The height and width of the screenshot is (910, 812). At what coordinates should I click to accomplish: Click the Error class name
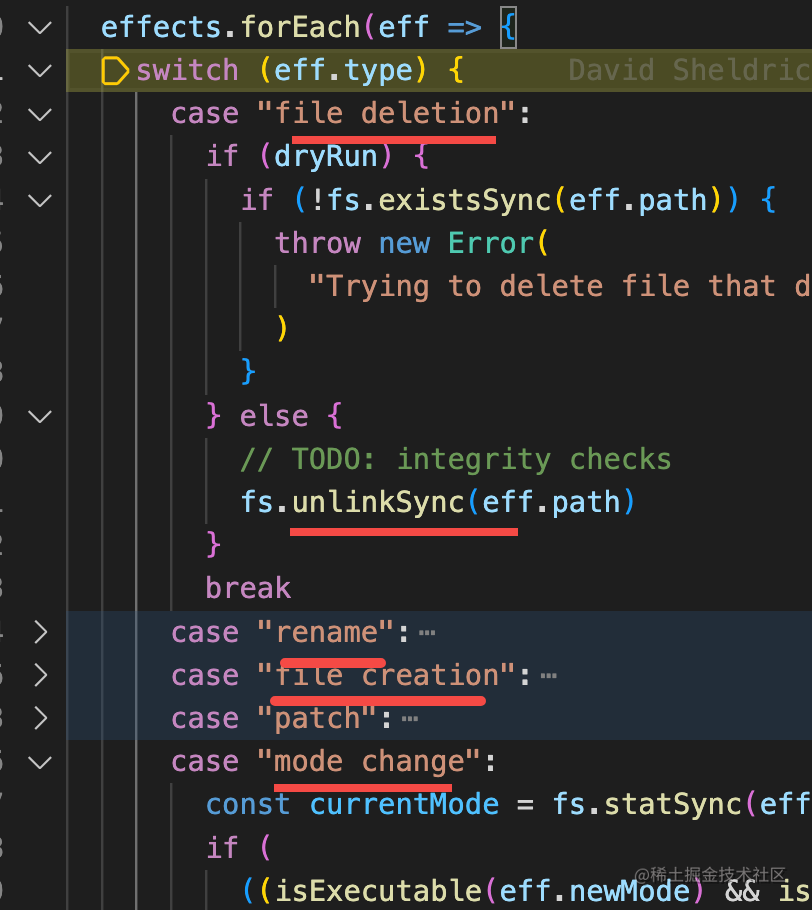click(490, 243)
